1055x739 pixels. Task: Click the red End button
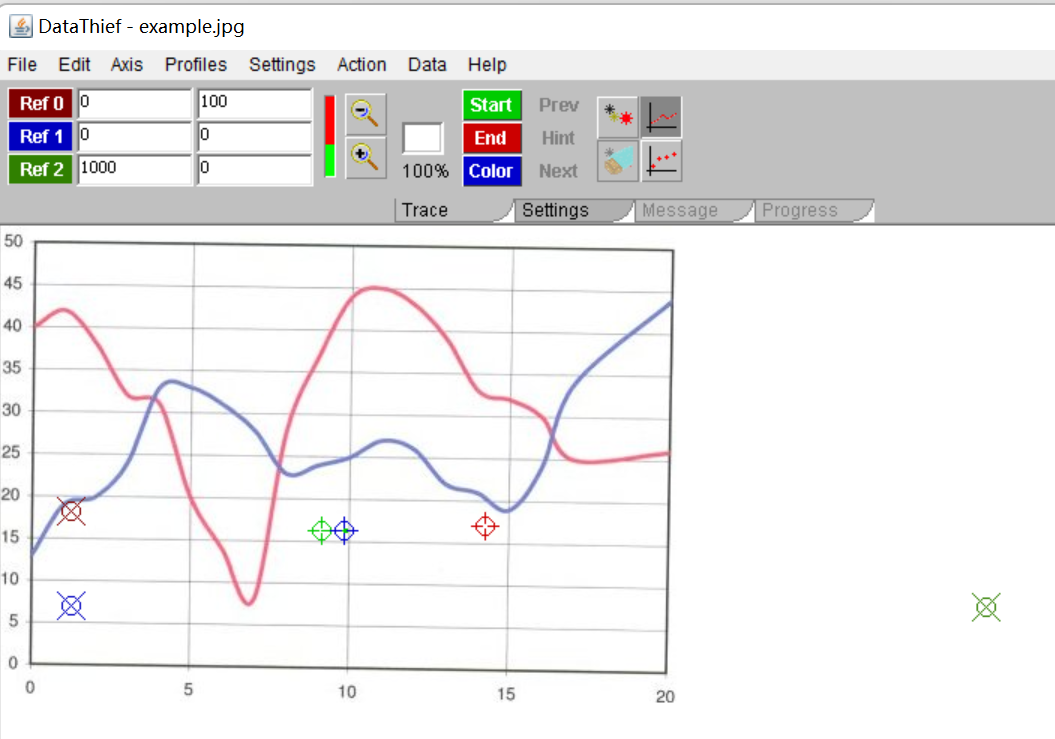492,138
